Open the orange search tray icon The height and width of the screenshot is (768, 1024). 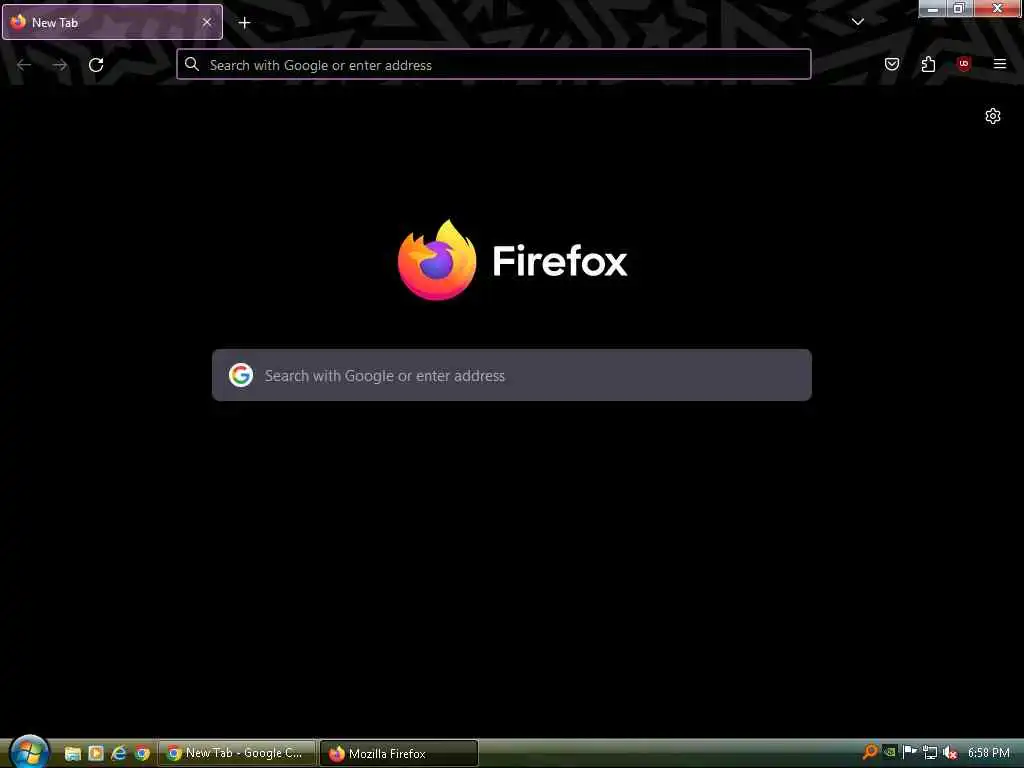click(x=870, y=752)
